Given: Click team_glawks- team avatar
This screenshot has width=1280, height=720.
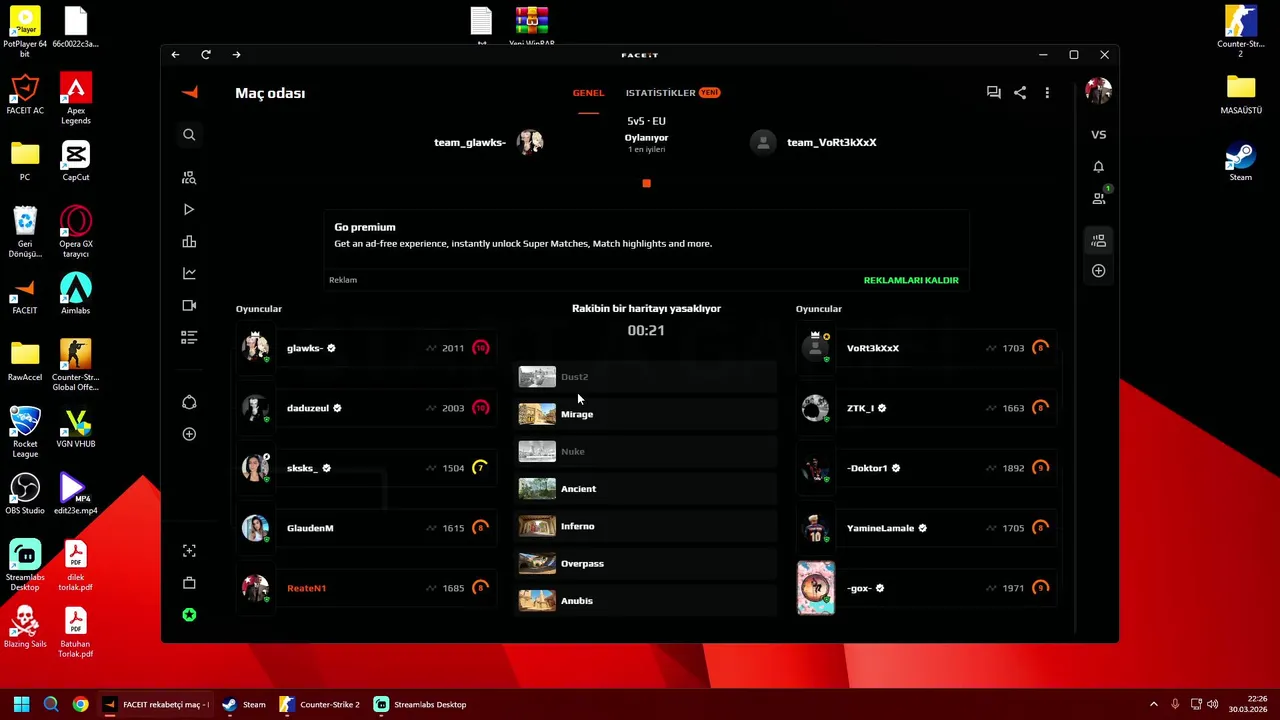Looking at the screenshot, I should tap(530, 142).
